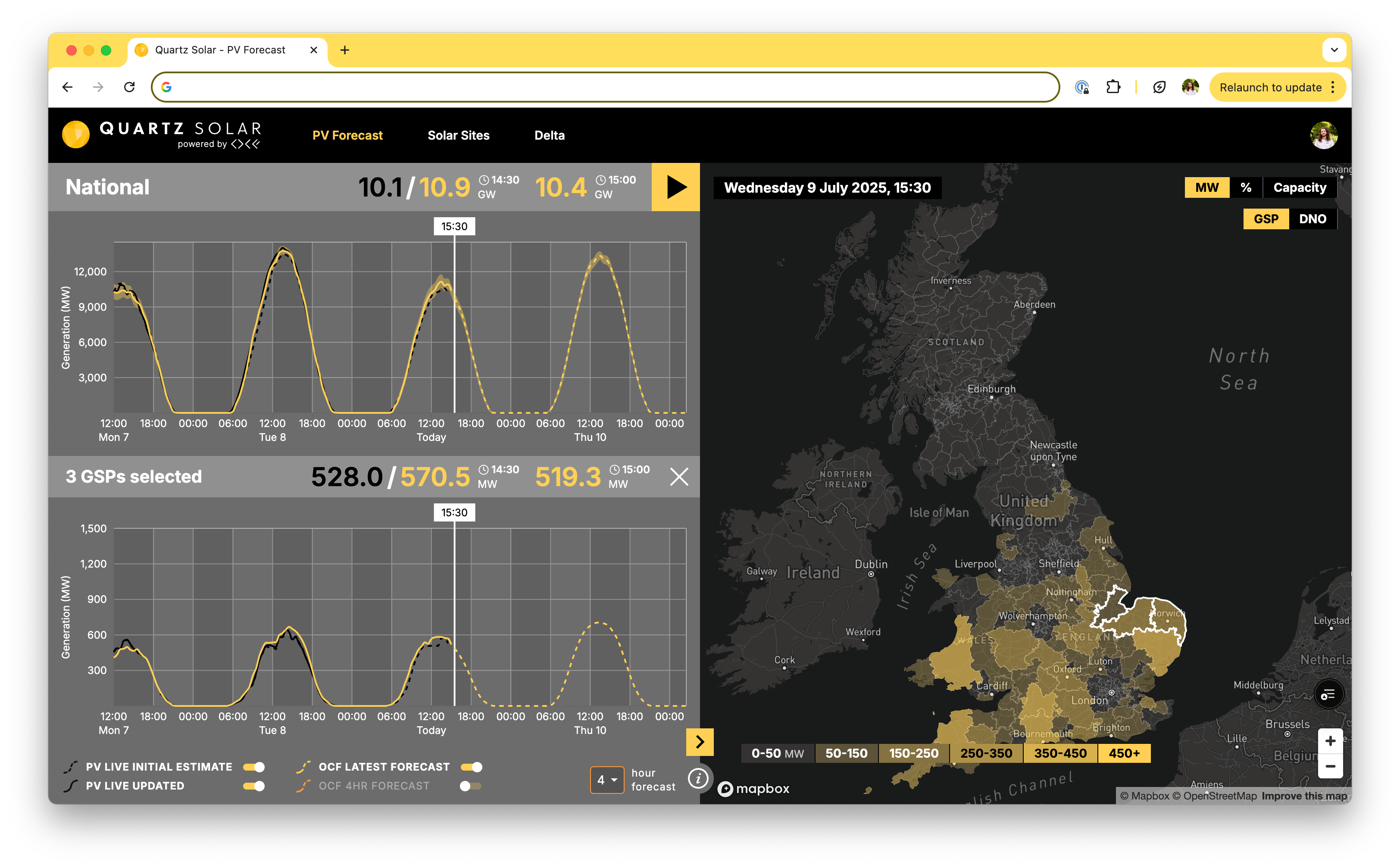1400x868 pixels.
Task: Click the user avatar in app header
Action: (x=1324, y=135)
